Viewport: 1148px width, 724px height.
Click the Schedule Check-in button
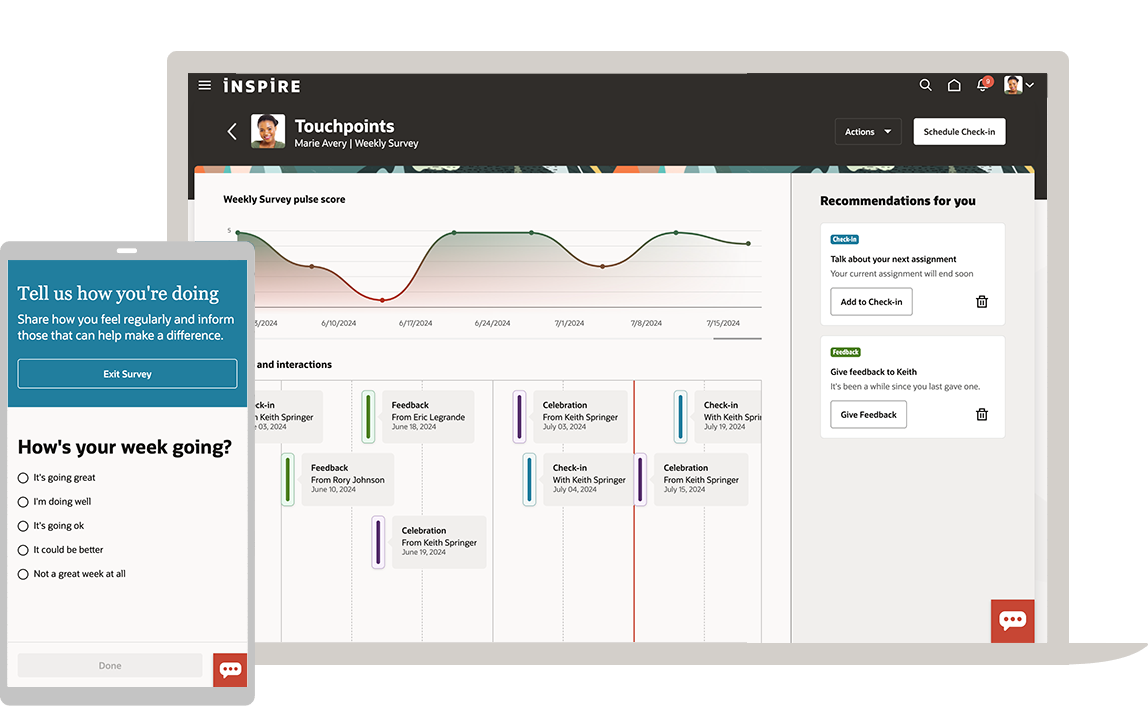point(959,132)
